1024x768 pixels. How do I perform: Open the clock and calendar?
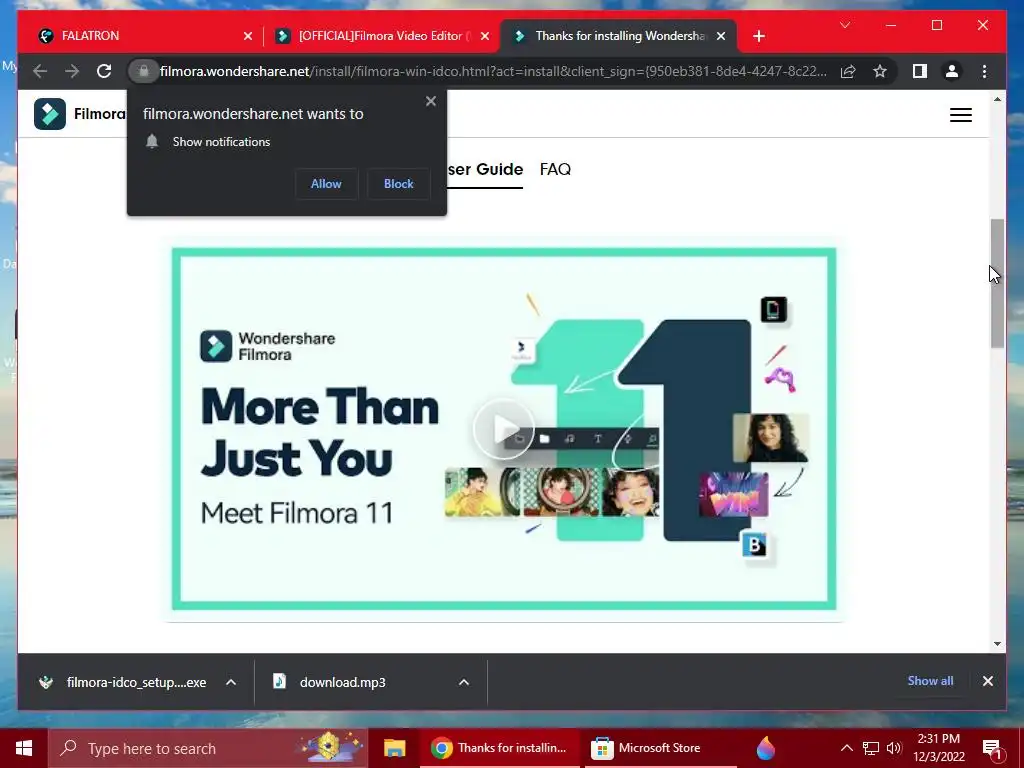click(938, 748)
